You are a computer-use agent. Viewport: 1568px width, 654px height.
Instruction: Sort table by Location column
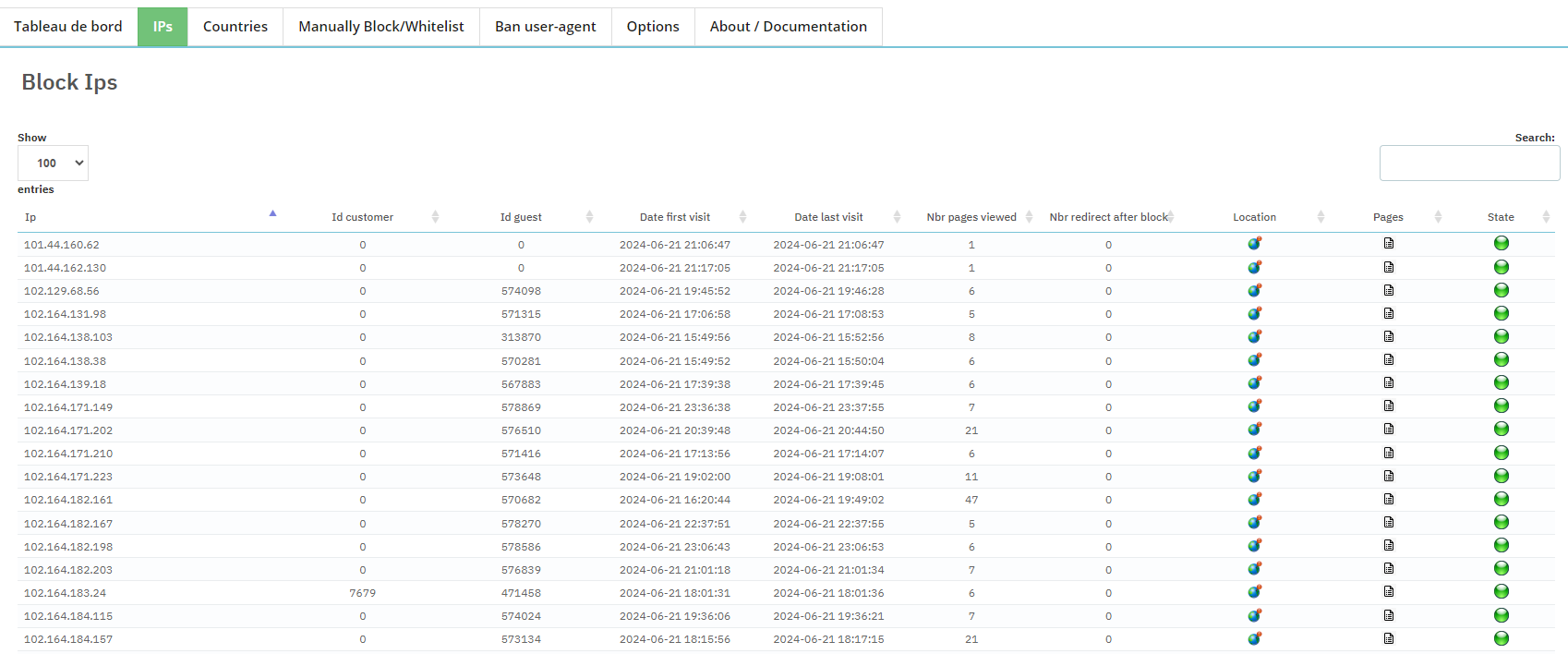[1254, 217]
